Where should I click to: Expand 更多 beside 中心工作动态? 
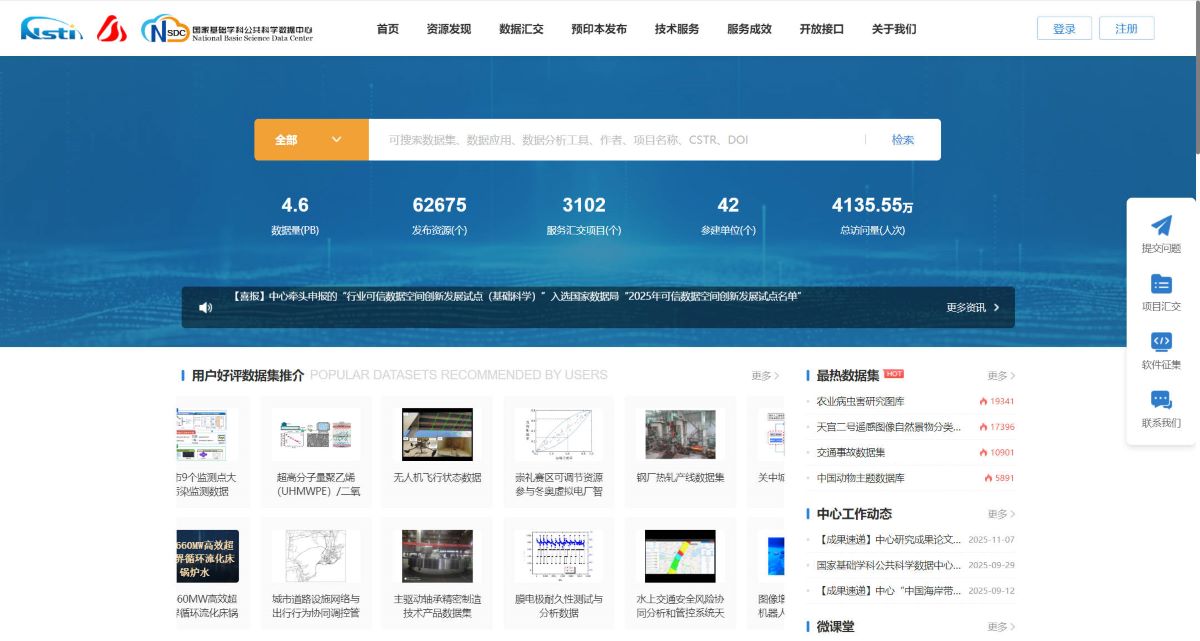click(x=1001, y=514)
